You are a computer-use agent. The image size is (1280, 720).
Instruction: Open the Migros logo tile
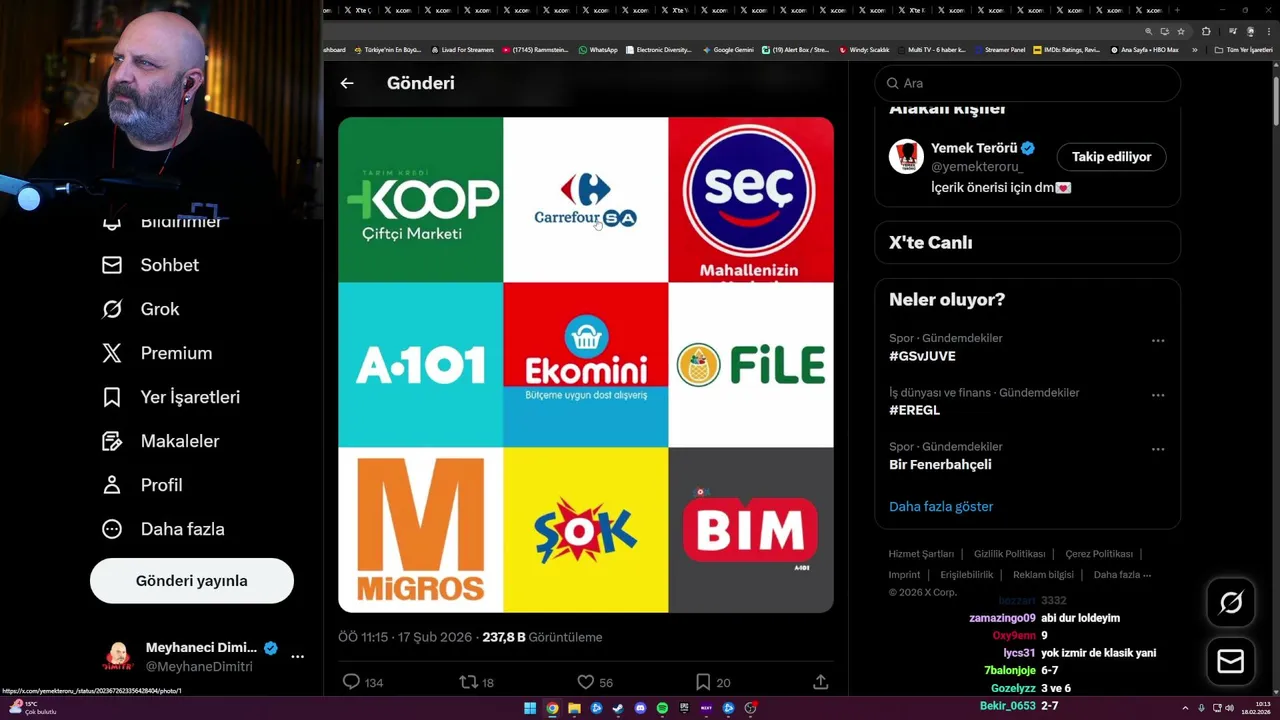click(420, 530)
